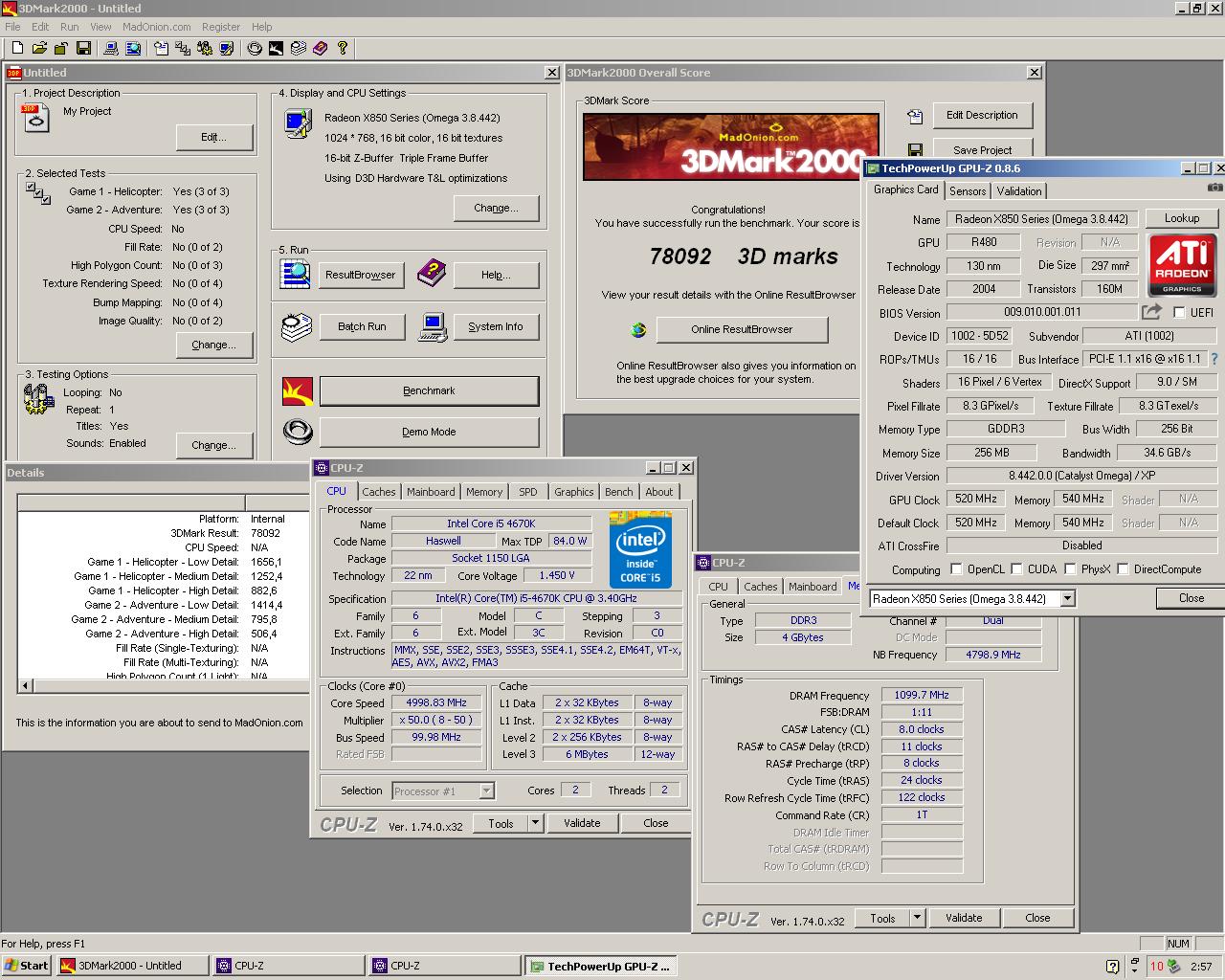Click the yellow question mark toolbar icon

click(x=342, y=48)
